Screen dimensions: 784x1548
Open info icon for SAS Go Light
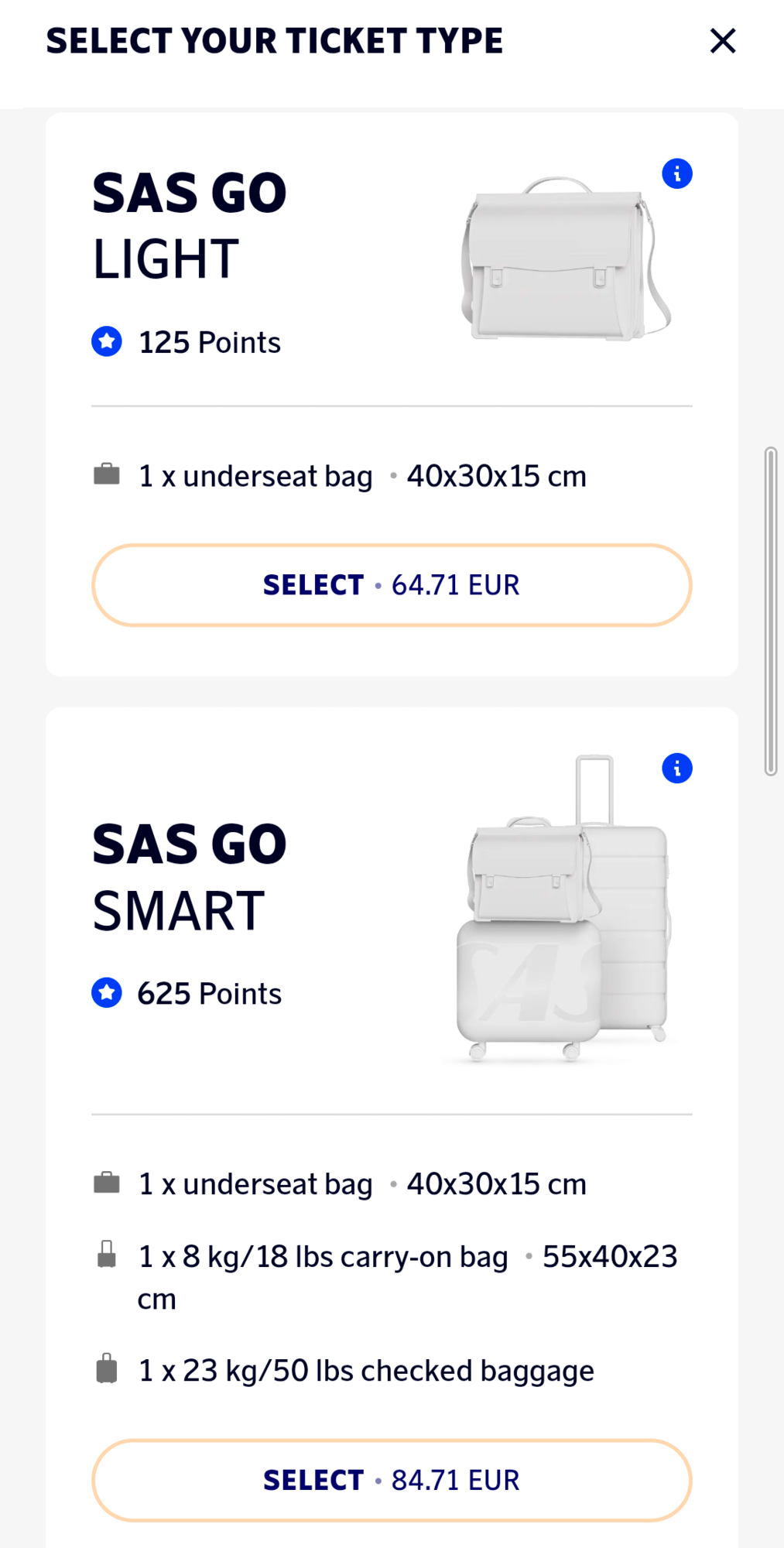tap(677, 174)
